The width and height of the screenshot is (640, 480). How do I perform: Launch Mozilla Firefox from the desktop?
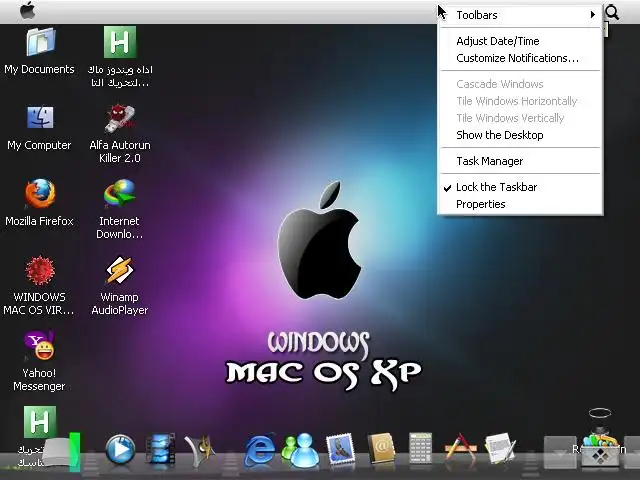click(40, 194)
